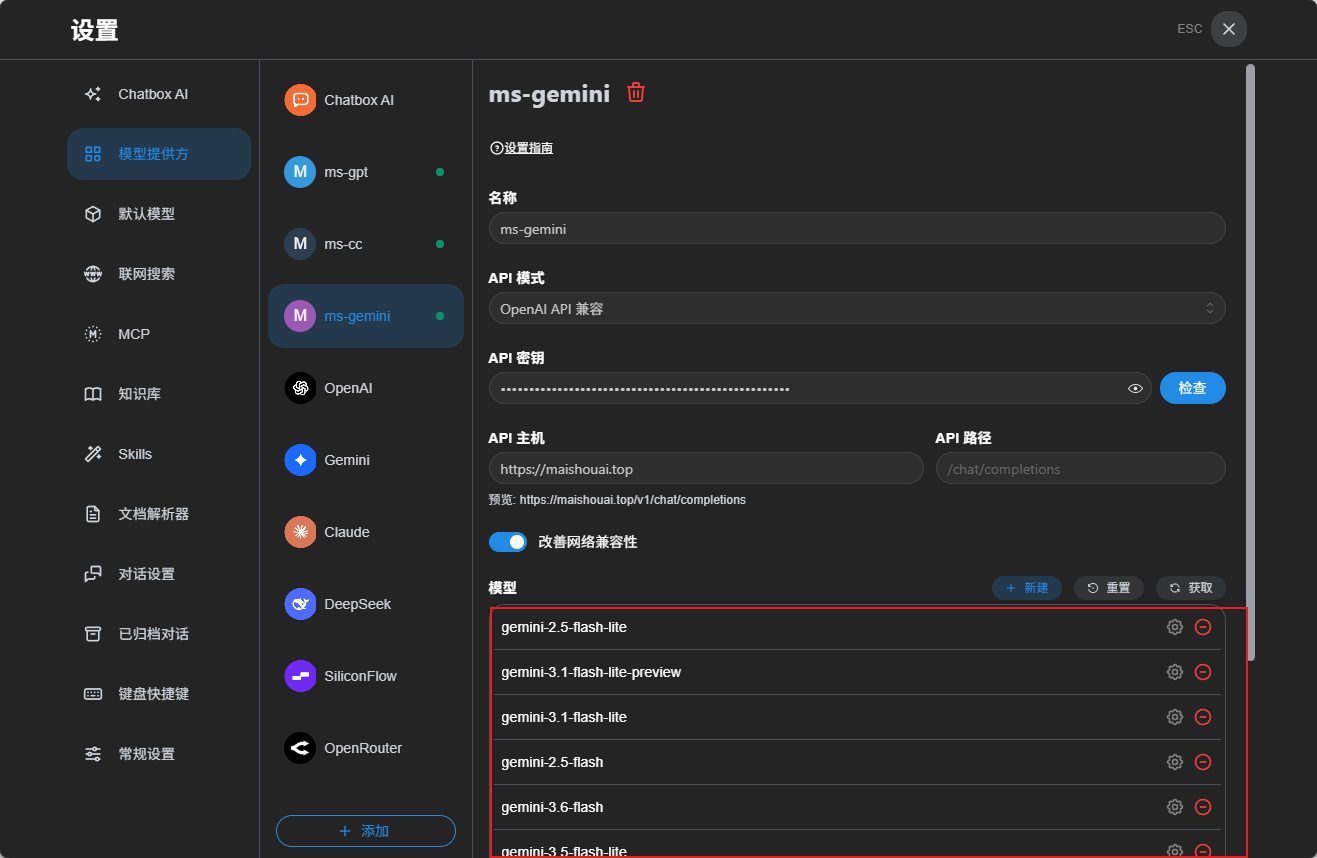
Task: Toggle 改善网络兼容性 switch
Action: 508,542
